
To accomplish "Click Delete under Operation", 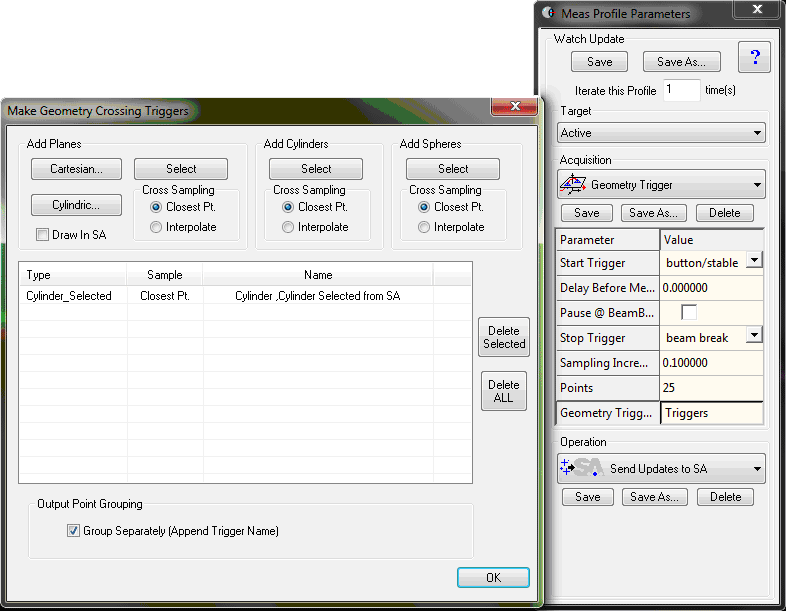I will click(725, 497).
